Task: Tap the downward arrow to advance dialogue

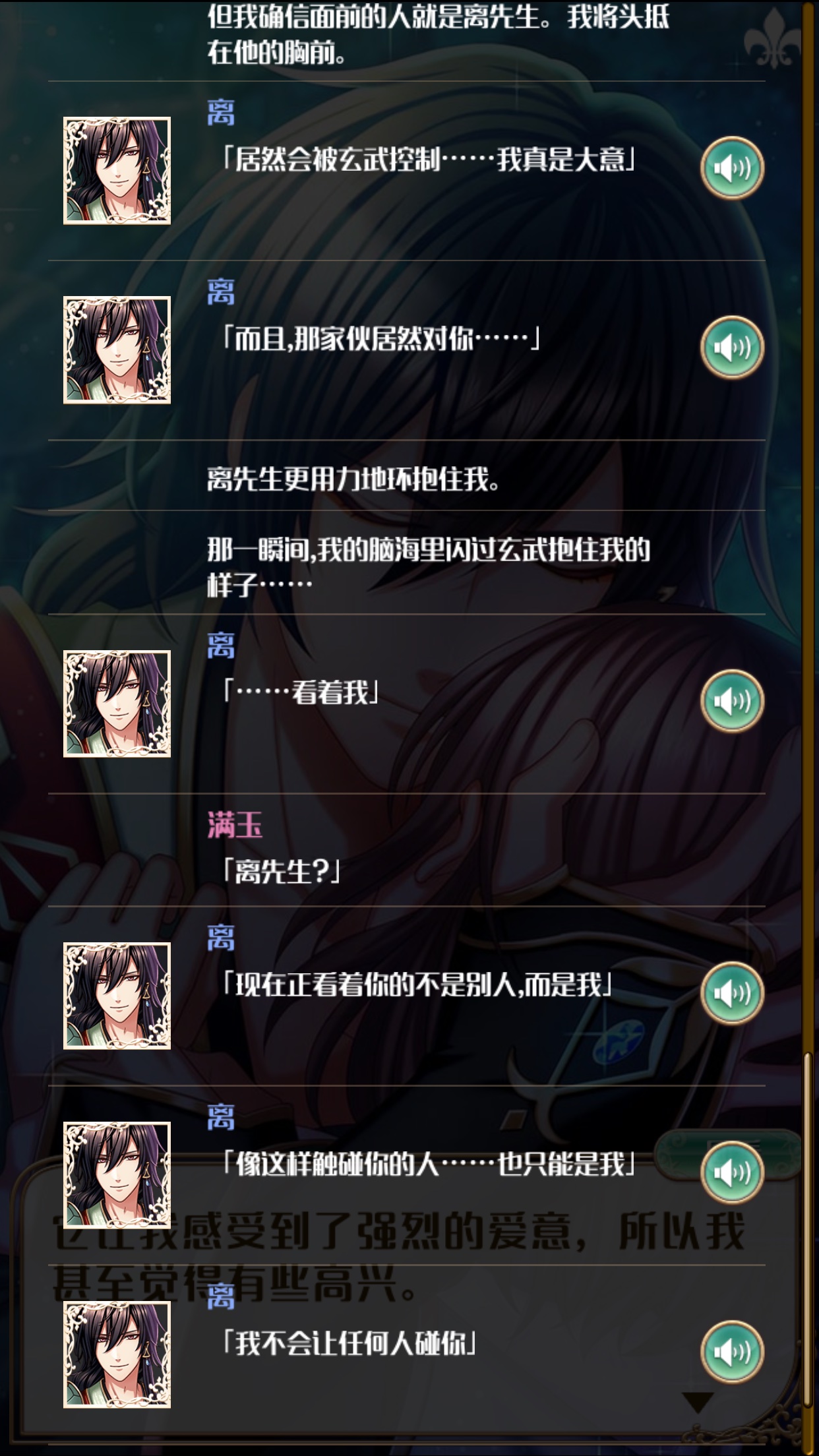Action: (698, 1401)
